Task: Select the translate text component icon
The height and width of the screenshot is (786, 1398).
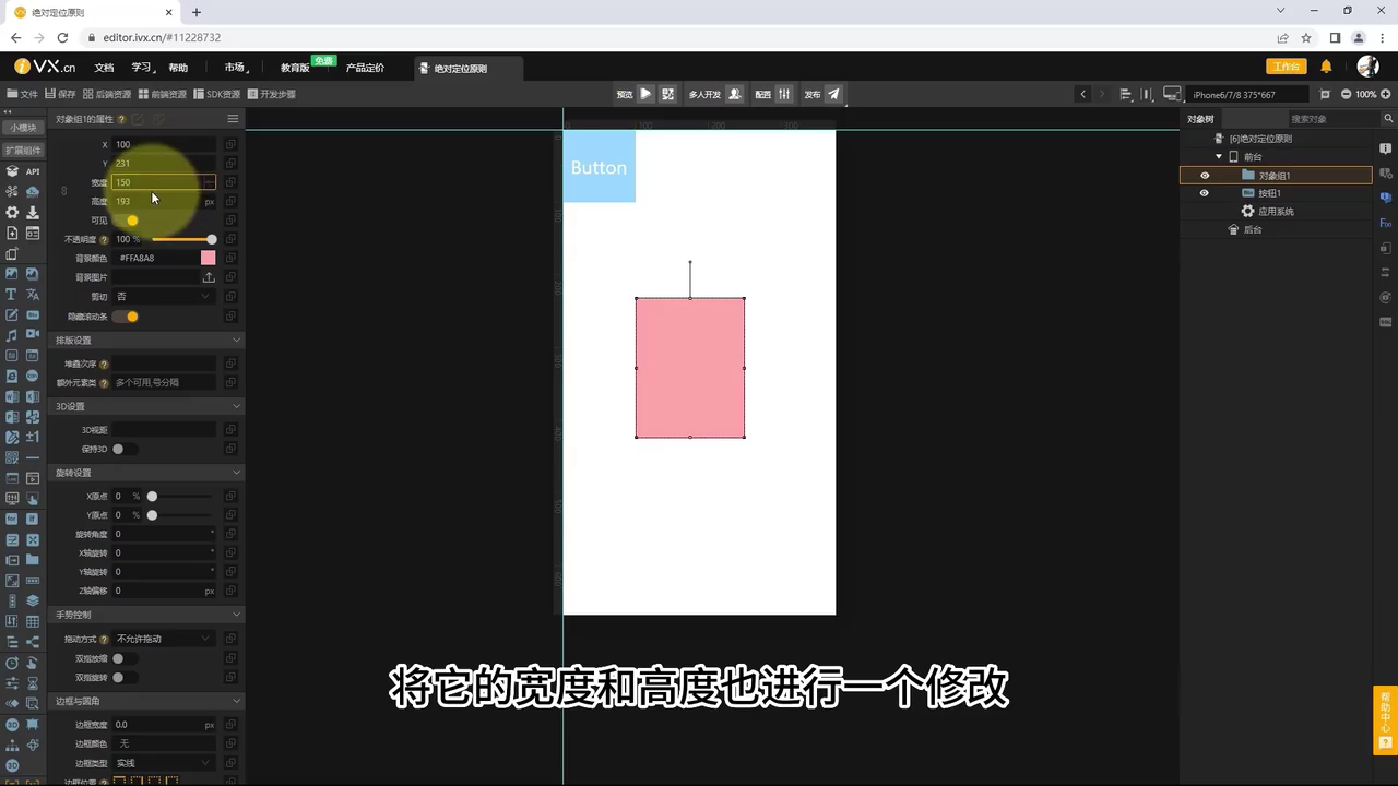Action: [32, 294]
